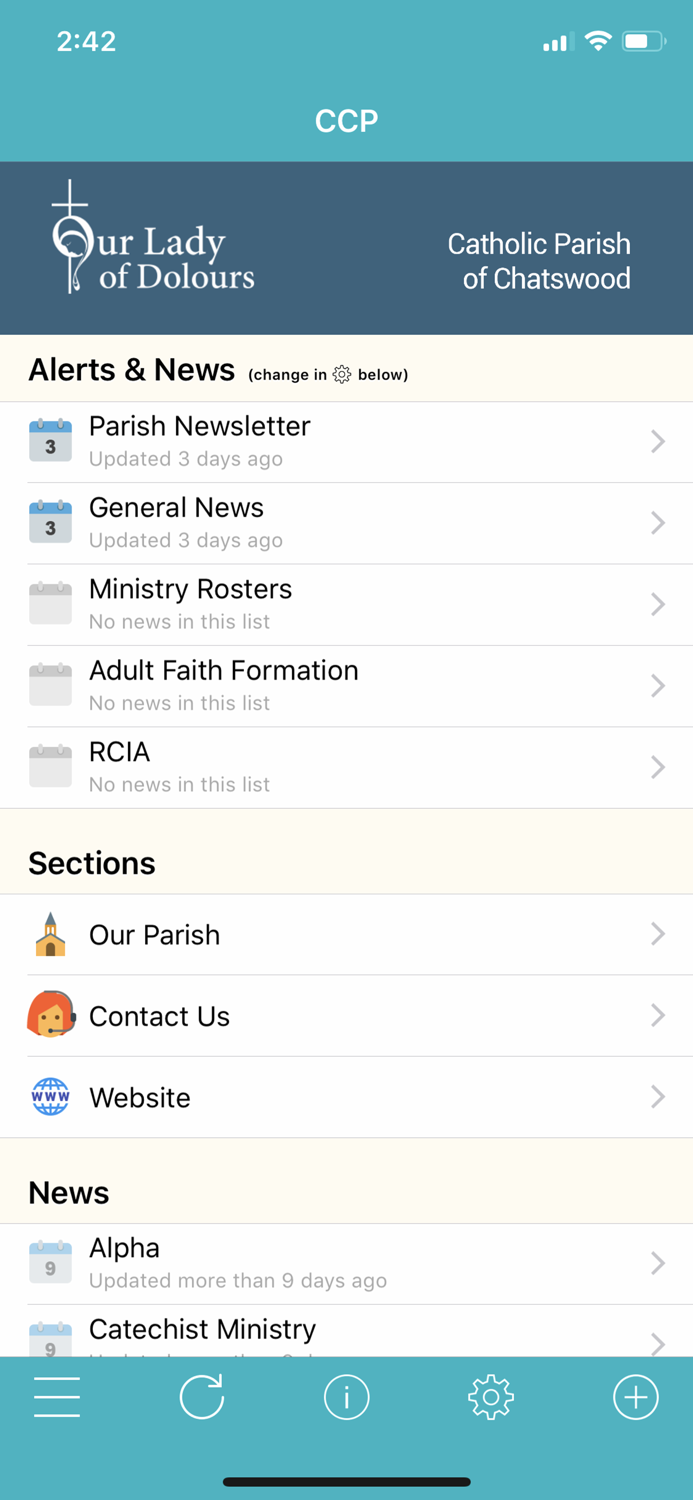Tap the Our Parish church icon

[x=50, y=934]
